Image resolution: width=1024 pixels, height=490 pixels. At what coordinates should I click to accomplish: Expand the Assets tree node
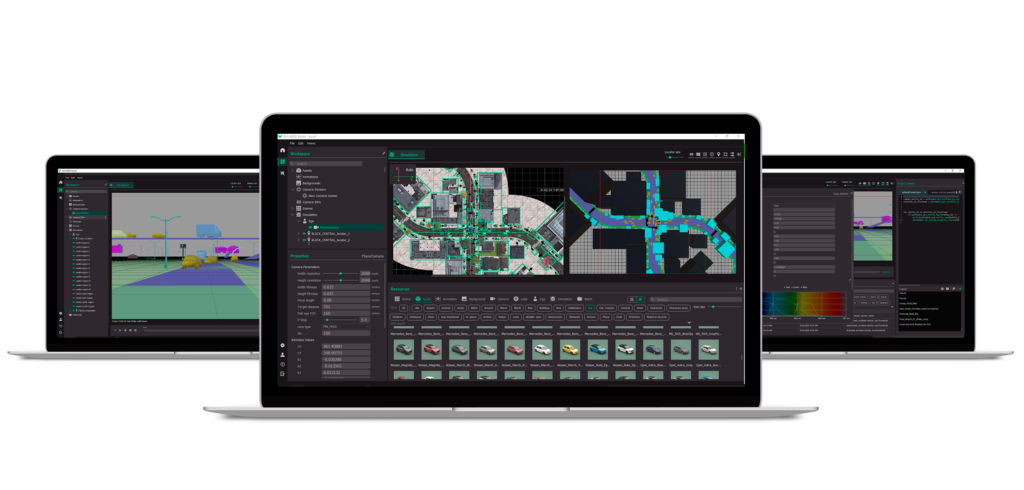(293, 171)
